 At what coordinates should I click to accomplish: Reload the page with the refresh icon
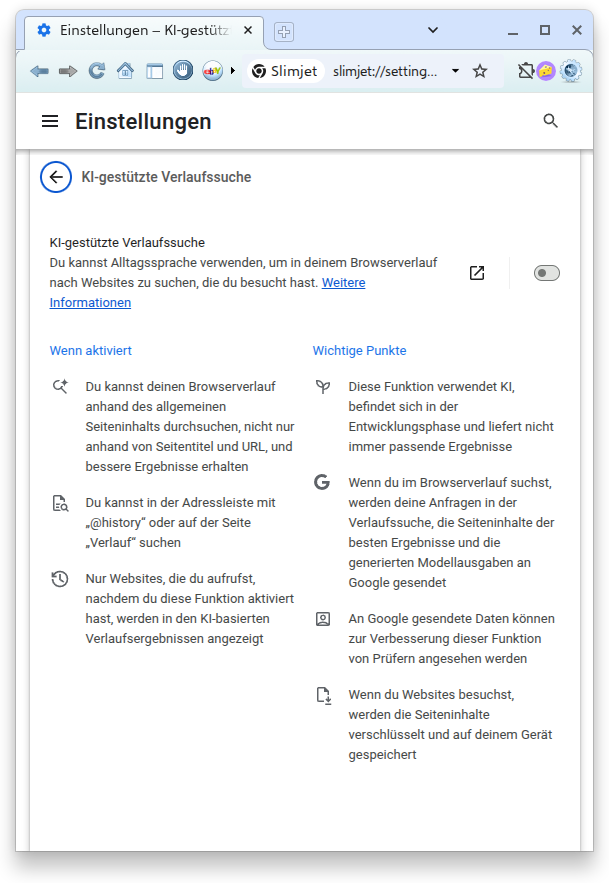pos(97,71)
